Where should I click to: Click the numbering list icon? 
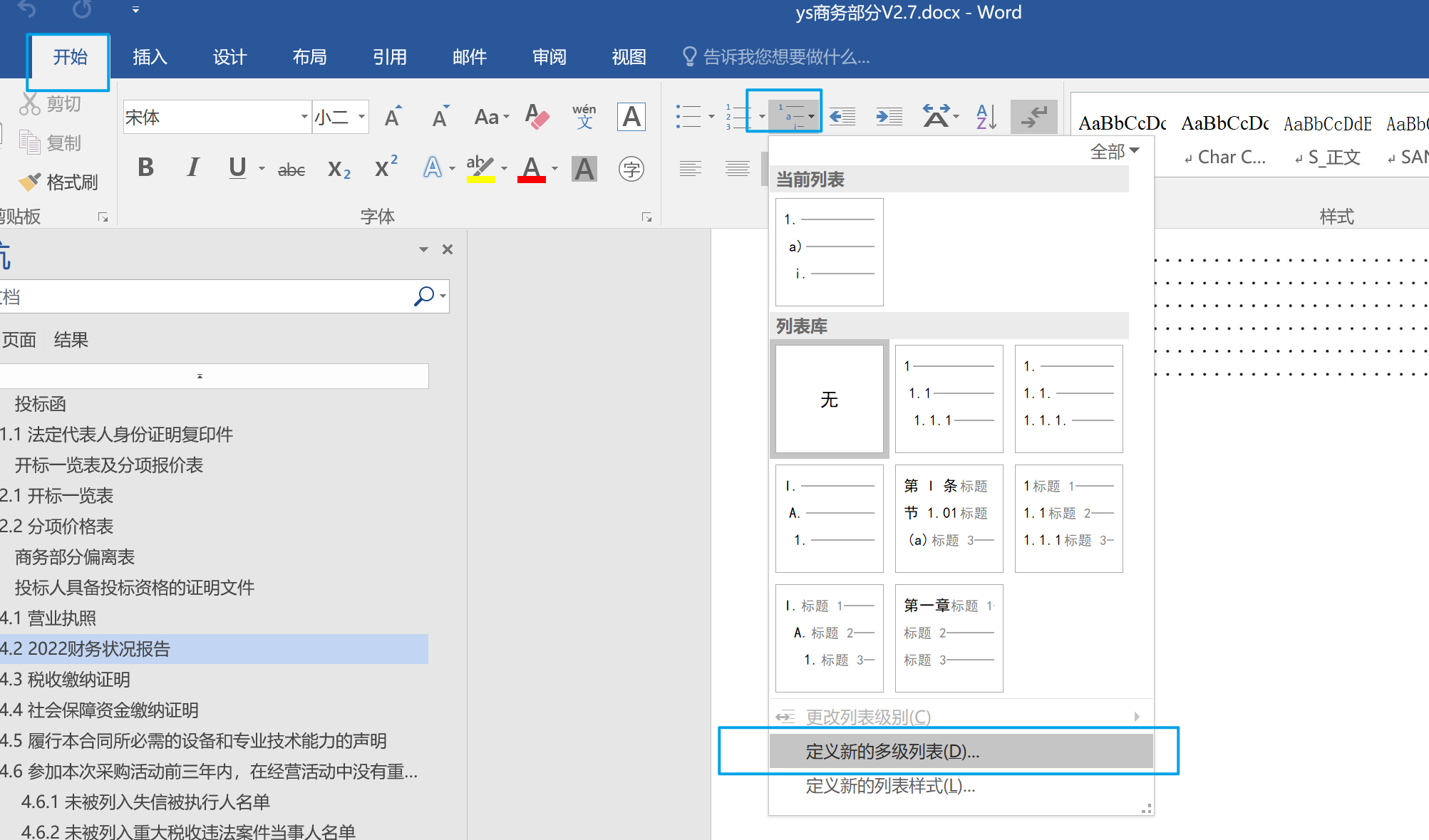[x=739, y=116]
